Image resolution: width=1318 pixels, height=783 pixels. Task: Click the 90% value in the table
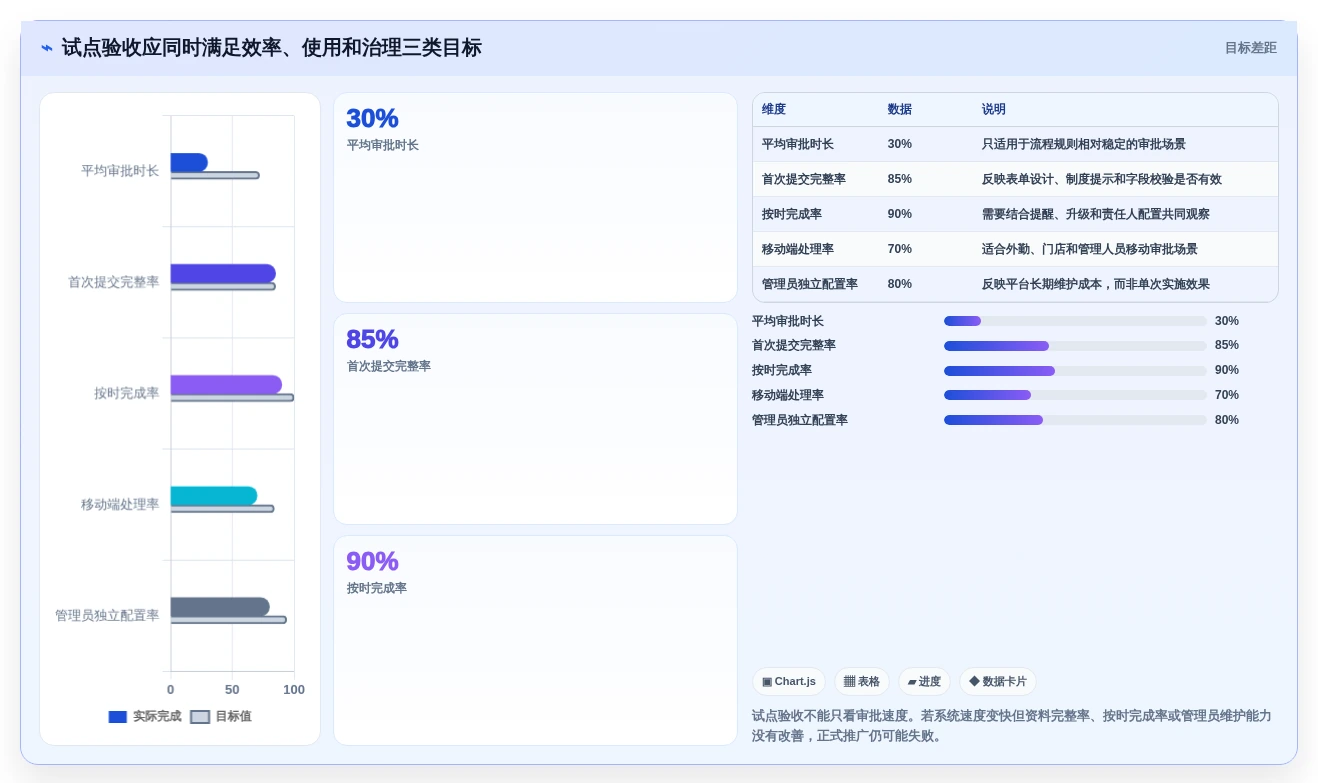[x=900, y=214]
